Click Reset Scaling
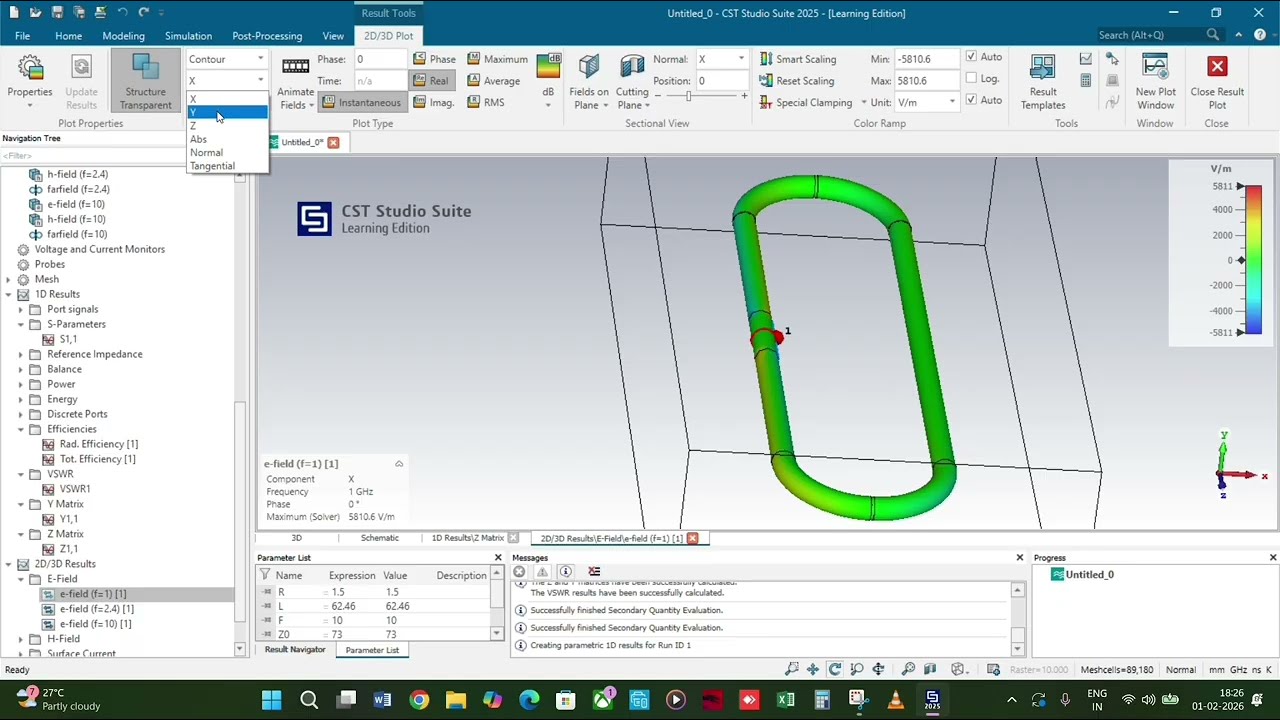Screen dimensions: 1280x720 797,81
